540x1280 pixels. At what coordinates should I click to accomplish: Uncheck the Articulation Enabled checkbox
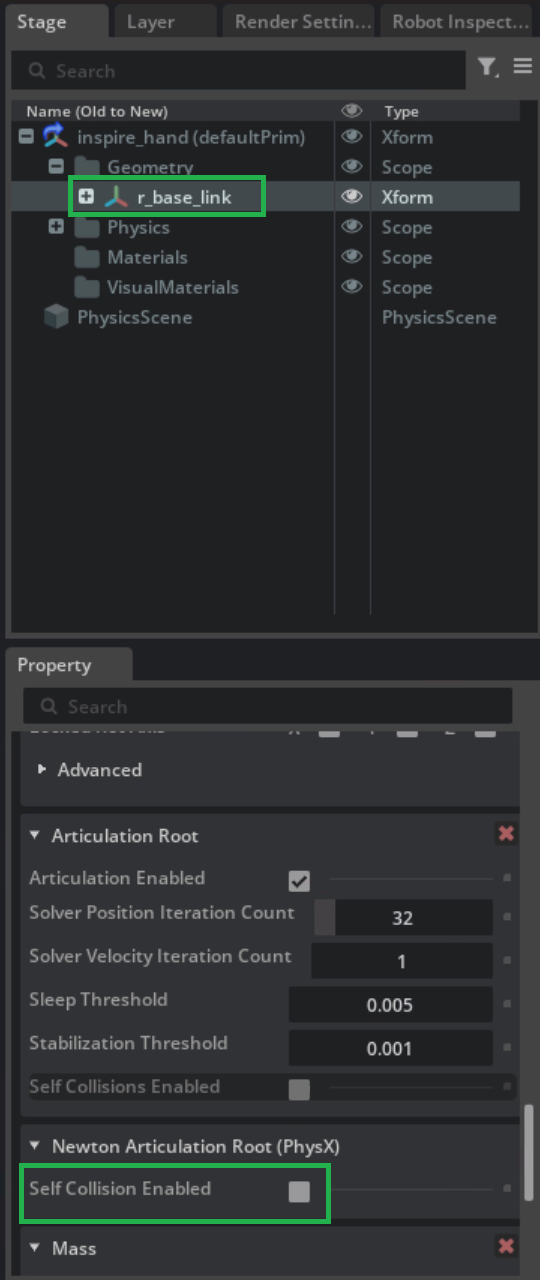pos(299,881)
